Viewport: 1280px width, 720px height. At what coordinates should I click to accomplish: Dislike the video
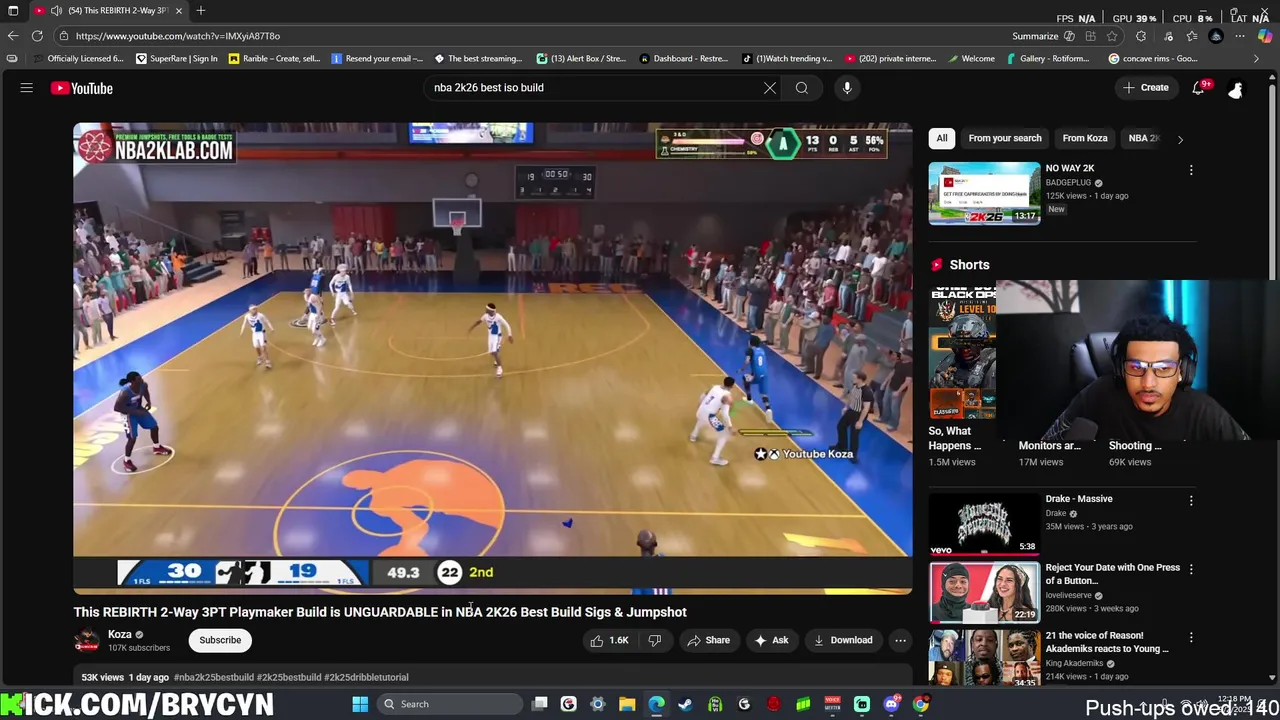[x=655, y=640]
